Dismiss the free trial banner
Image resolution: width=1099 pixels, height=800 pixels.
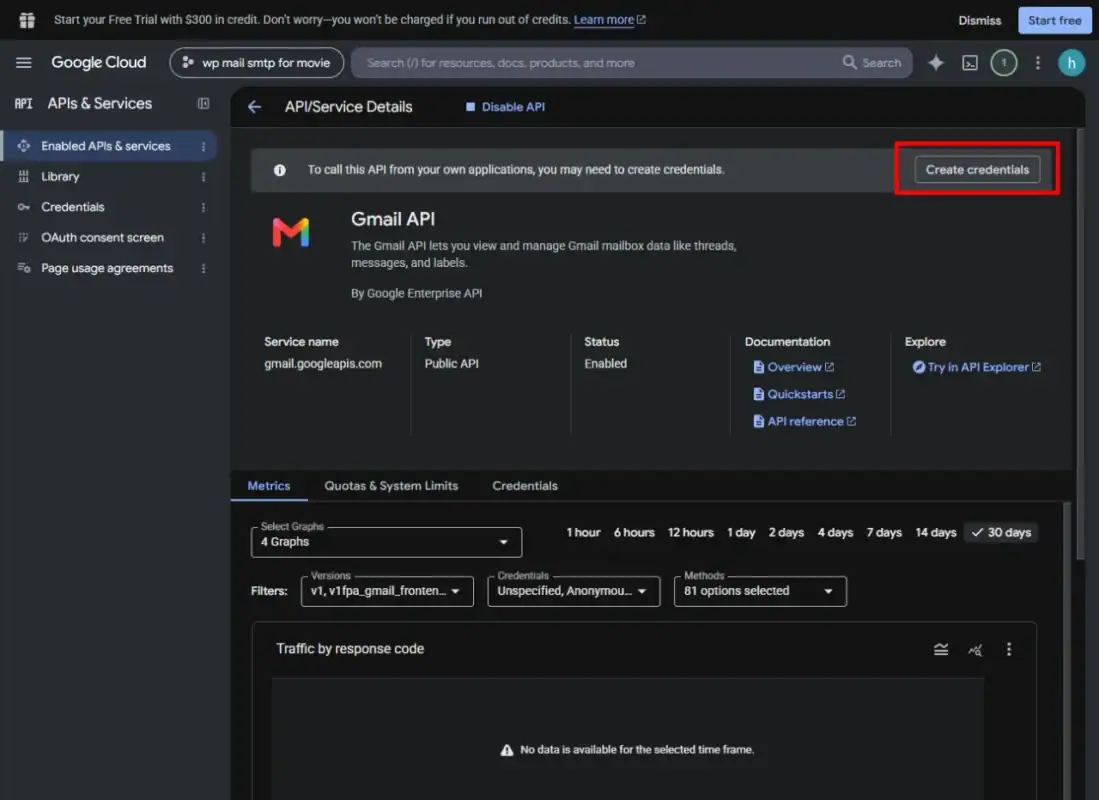coord(979,20)
